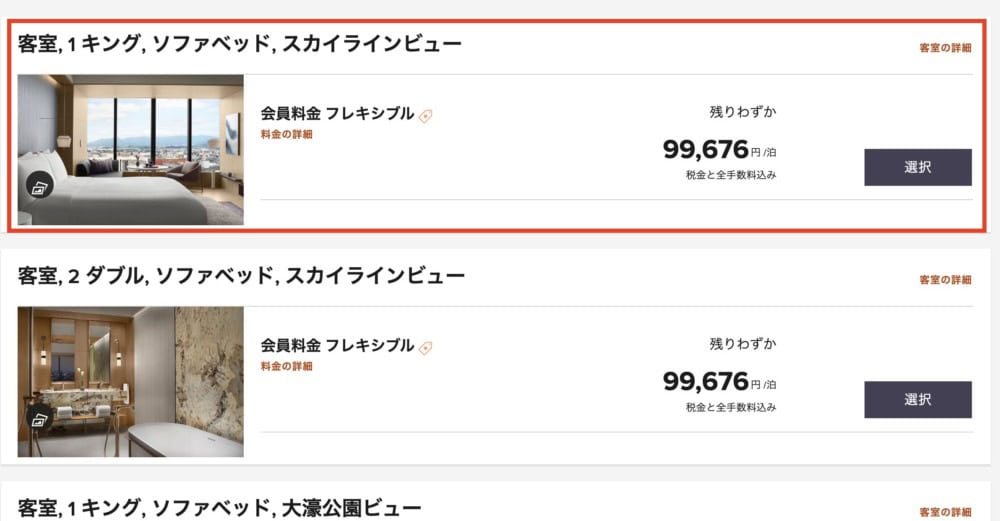This screenshot has height=521, width=1000.
Task: Select the 1 キング スカイラインビュー room with 選択
Action: [x=918, y=167]
